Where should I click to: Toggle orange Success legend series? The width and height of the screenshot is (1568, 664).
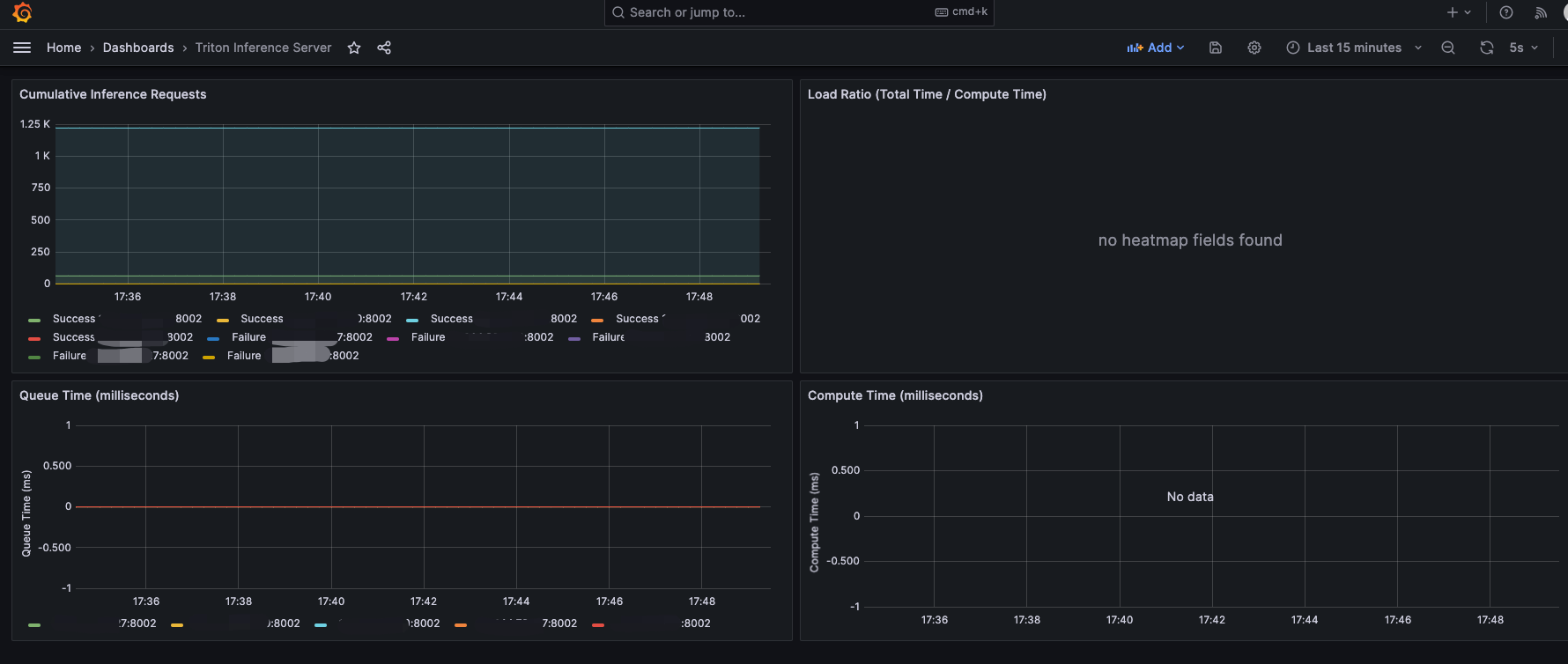(x=676, y=319)
